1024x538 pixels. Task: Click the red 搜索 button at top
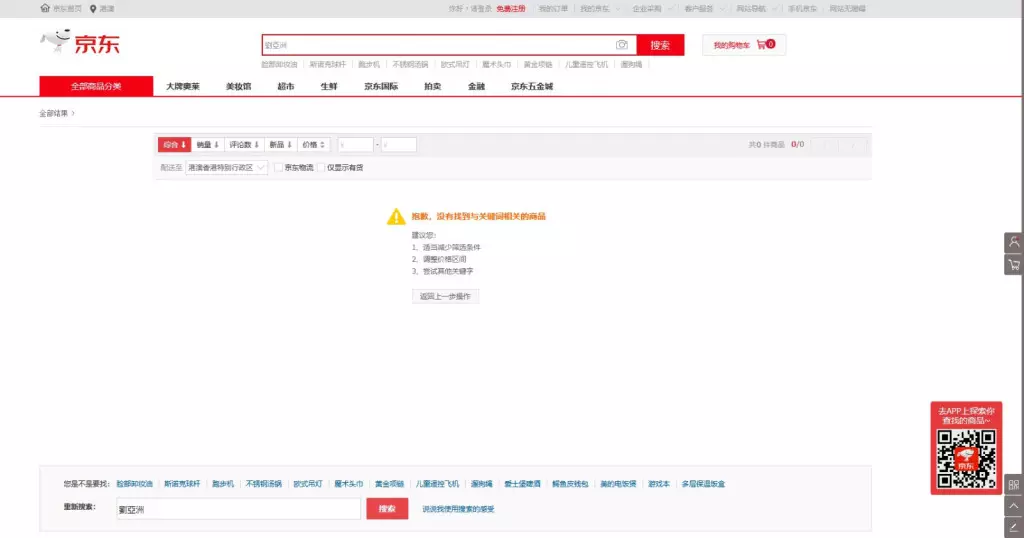pos(660,45)
